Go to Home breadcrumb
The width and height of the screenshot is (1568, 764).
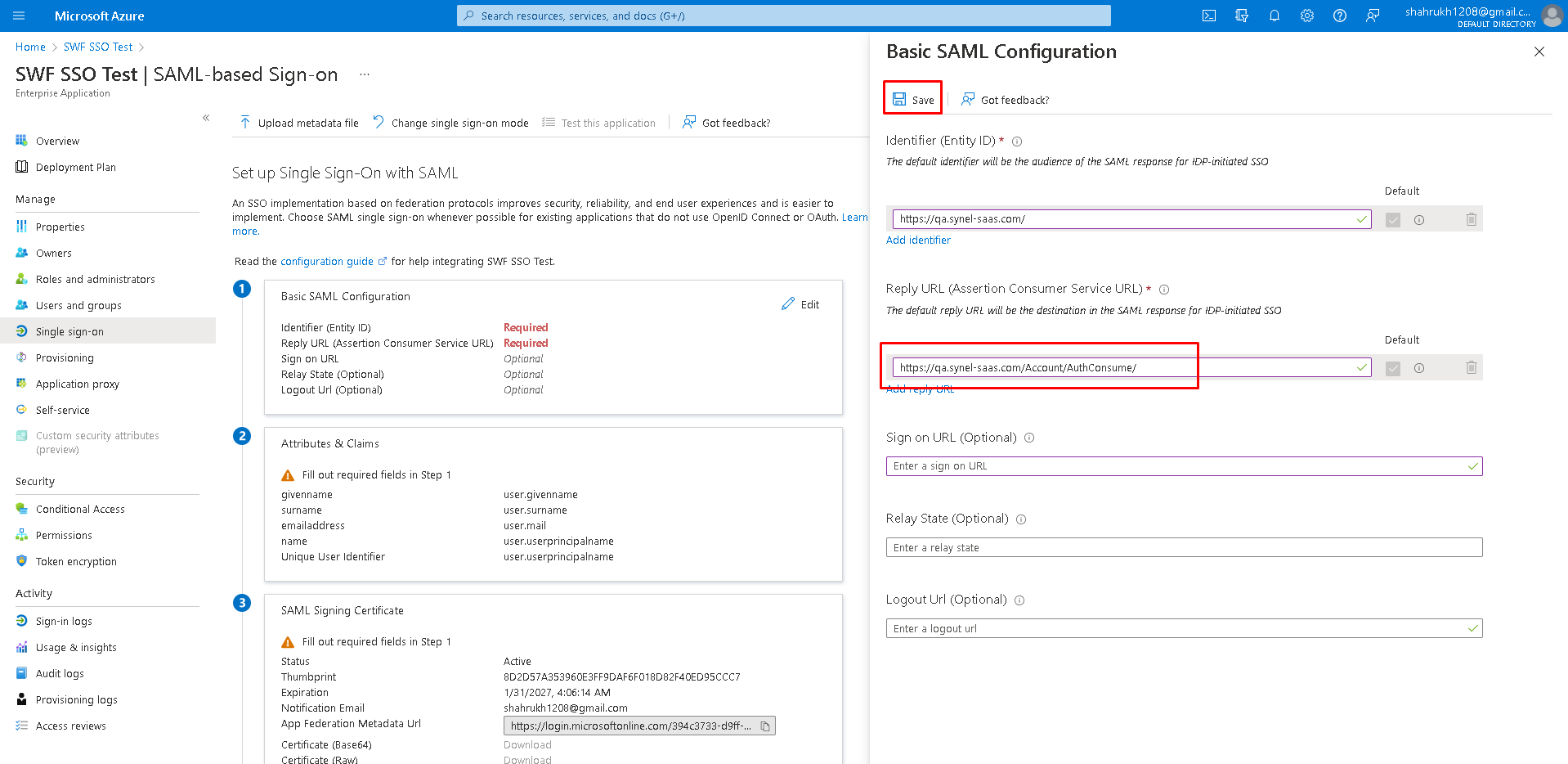tap(30, 47)
